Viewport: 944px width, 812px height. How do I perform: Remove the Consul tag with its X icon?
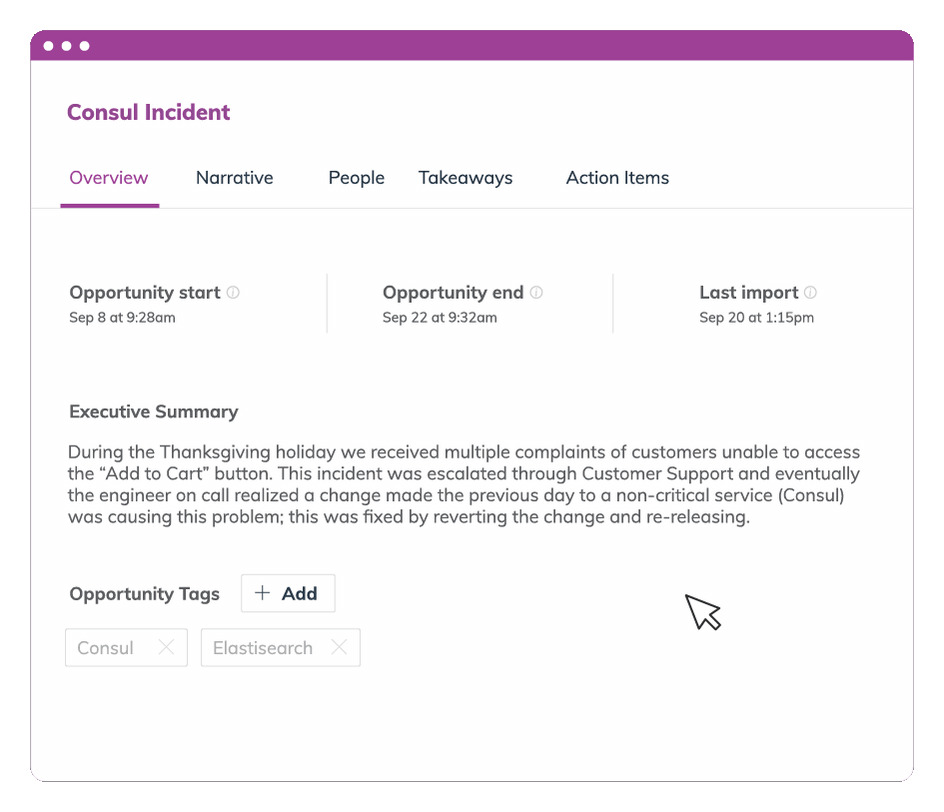pyautogui.click(x=166, y=648)
